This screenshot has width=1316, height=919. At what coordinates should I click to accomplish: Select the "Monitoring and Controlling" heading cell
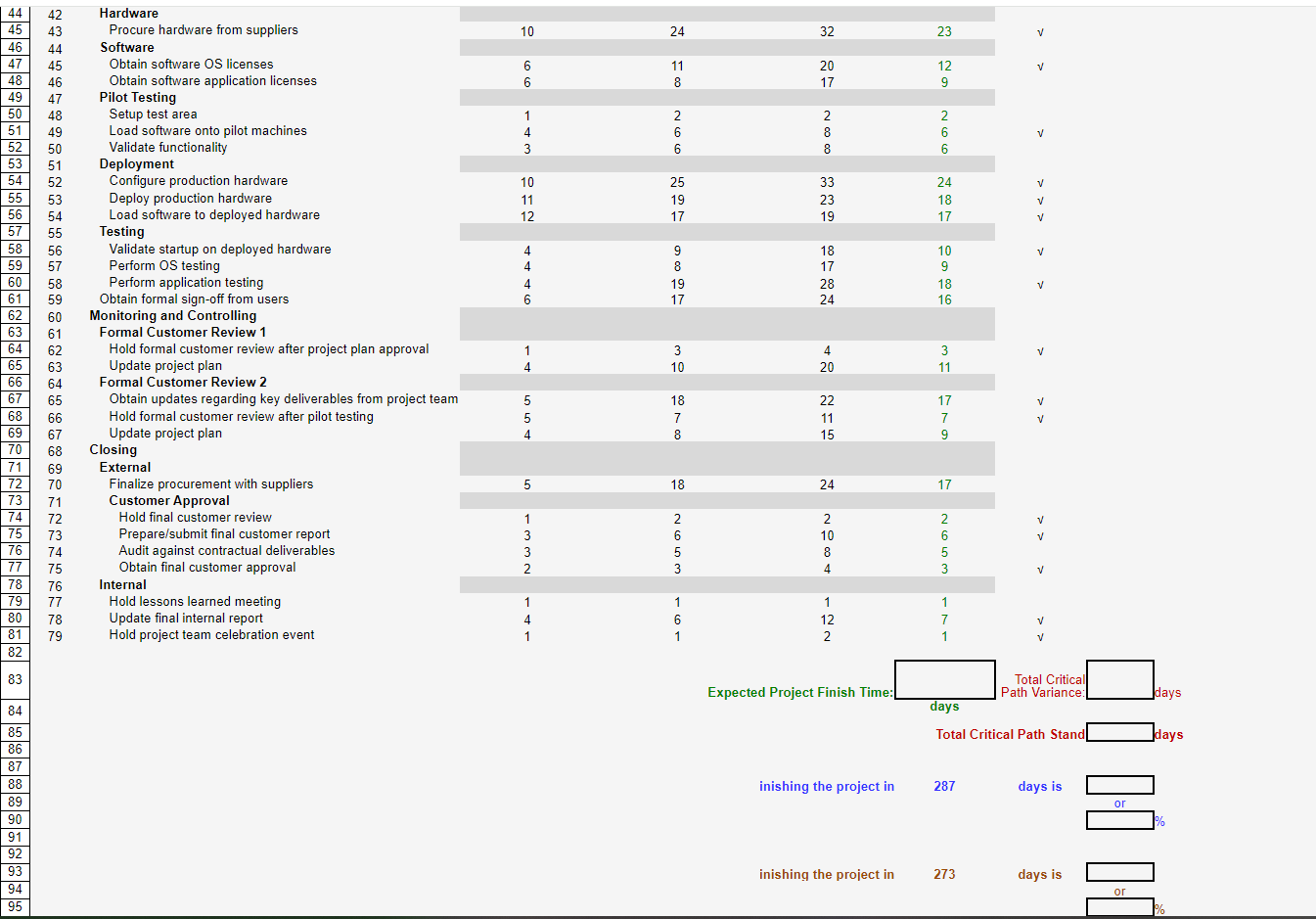pyautogui.click(x=173, y=315)
